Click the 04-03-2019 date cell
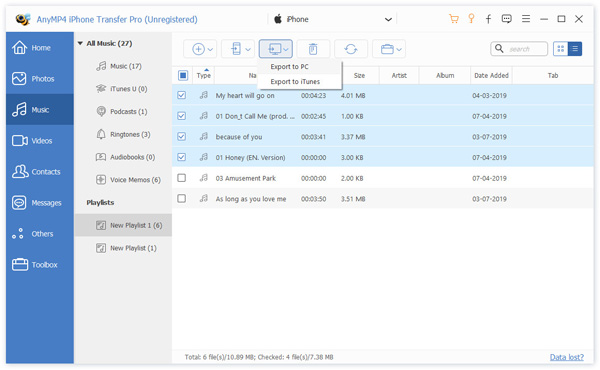Screen dimensions: 600x370 click(489, 95)
